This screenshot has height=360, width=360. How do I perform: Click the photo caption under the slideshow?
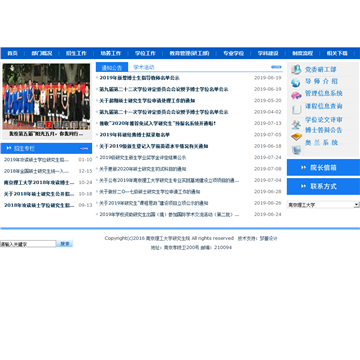(x=46, y=134)
